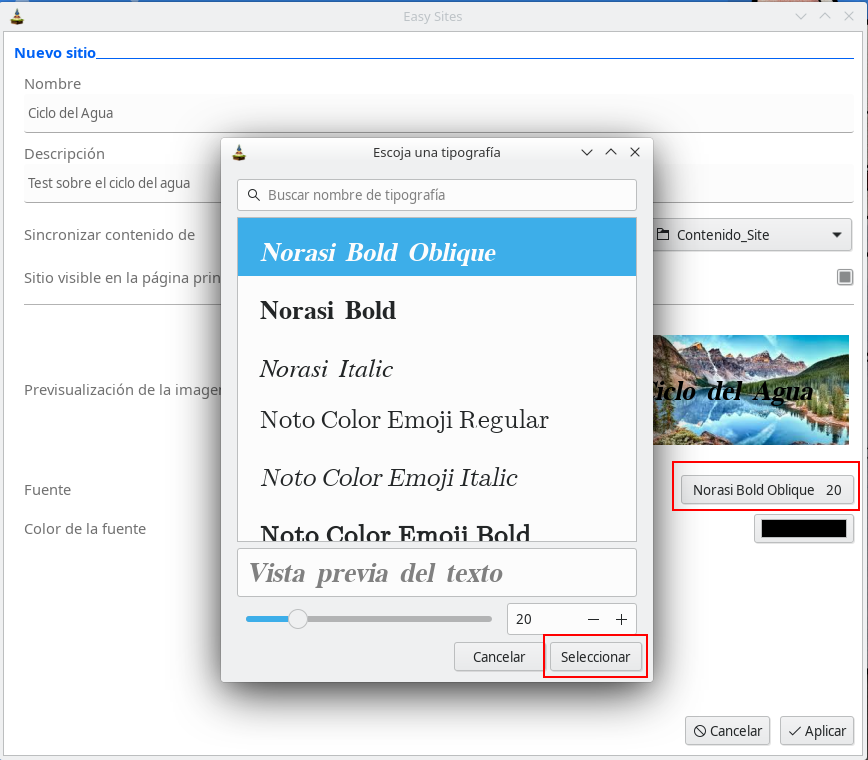Screen dimensions: 868x760
Task: Click the Easy Sites app icon in title bar
Action: click(x=17, y=17)
